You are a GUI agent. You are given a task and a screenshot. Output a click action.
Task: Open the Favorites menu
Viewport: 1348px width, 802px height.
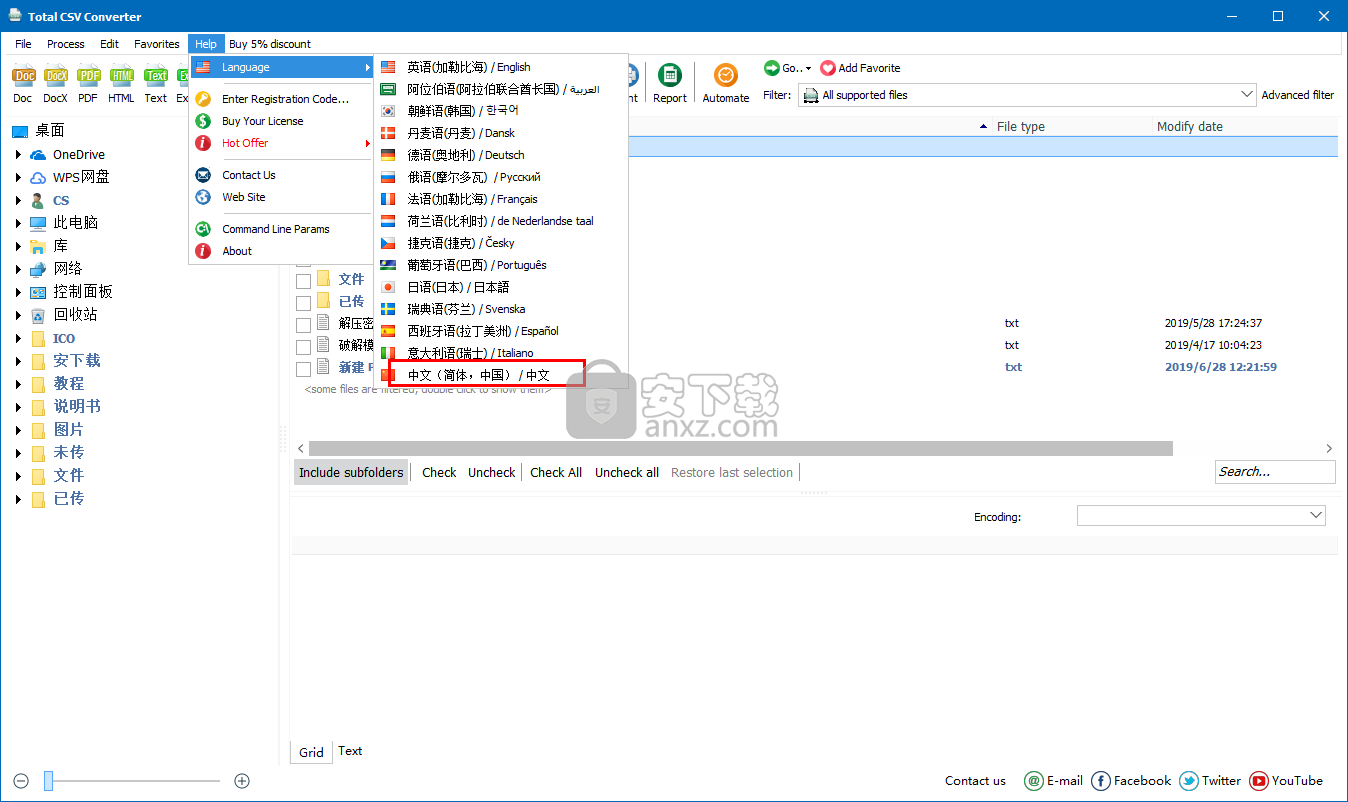[x=157, y=44]
